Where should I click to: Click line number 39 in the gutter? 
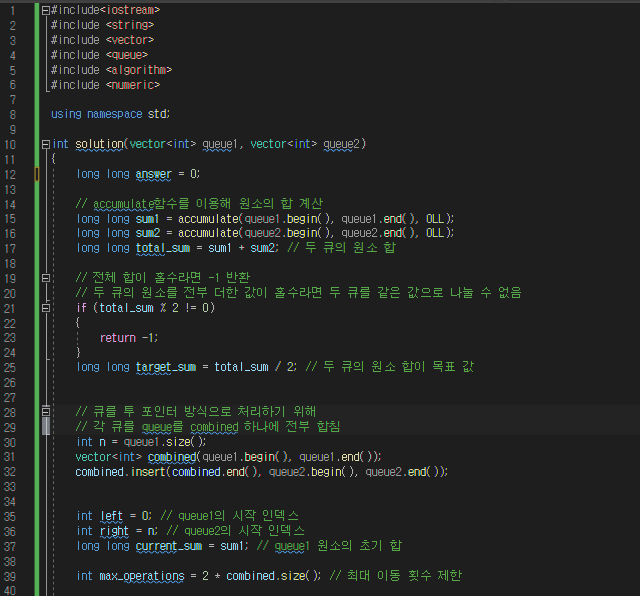(10, 576)
